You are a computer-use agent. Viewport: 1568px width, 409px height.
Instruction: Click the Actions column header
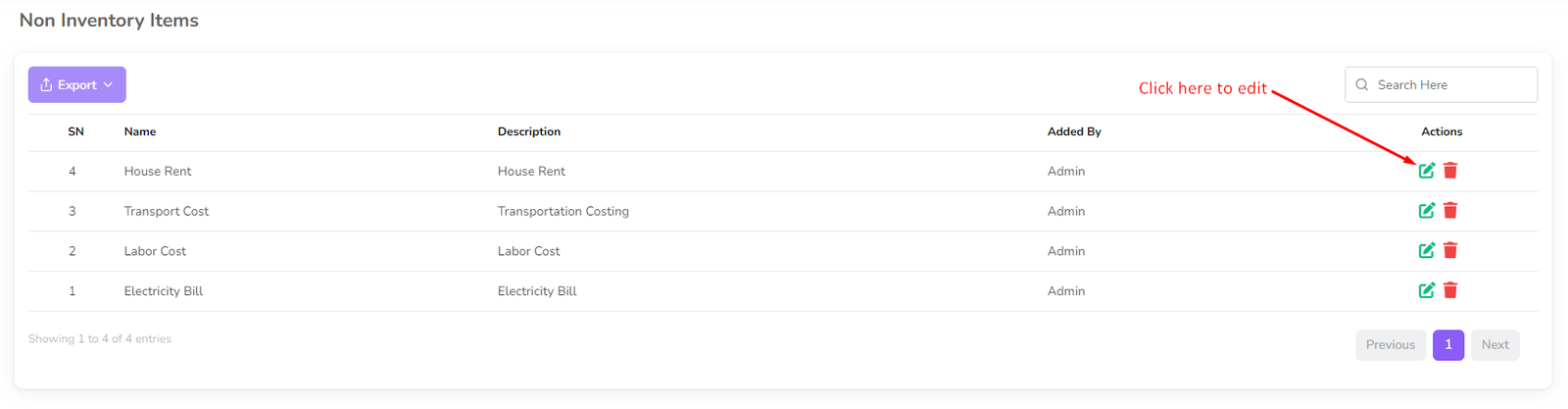tap(1441, 131)
